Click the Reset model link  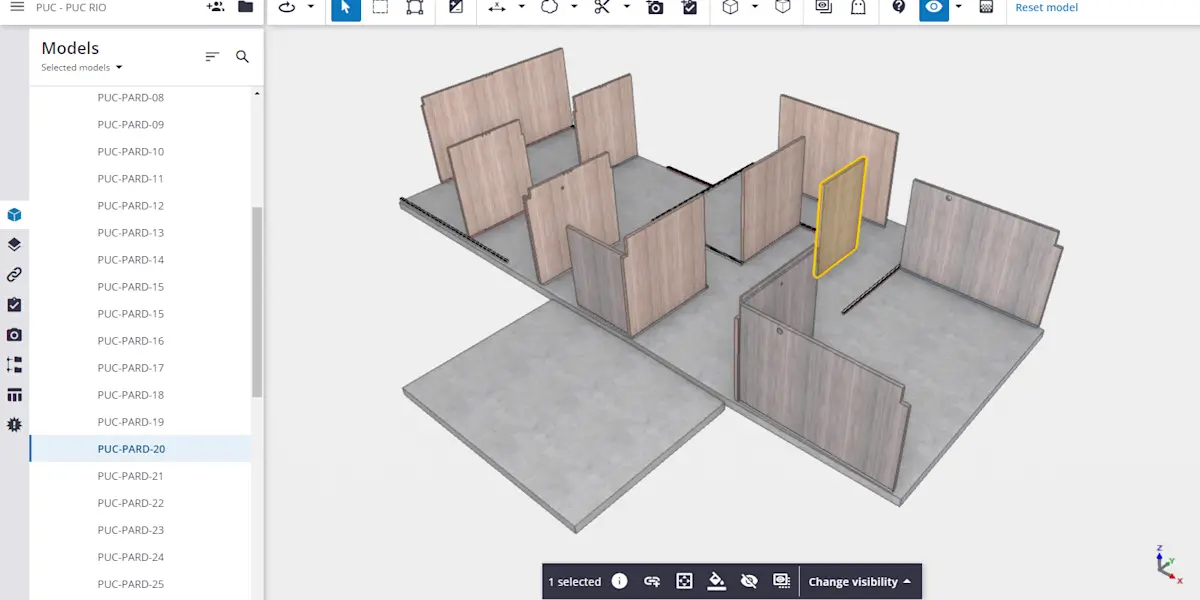1046,8
